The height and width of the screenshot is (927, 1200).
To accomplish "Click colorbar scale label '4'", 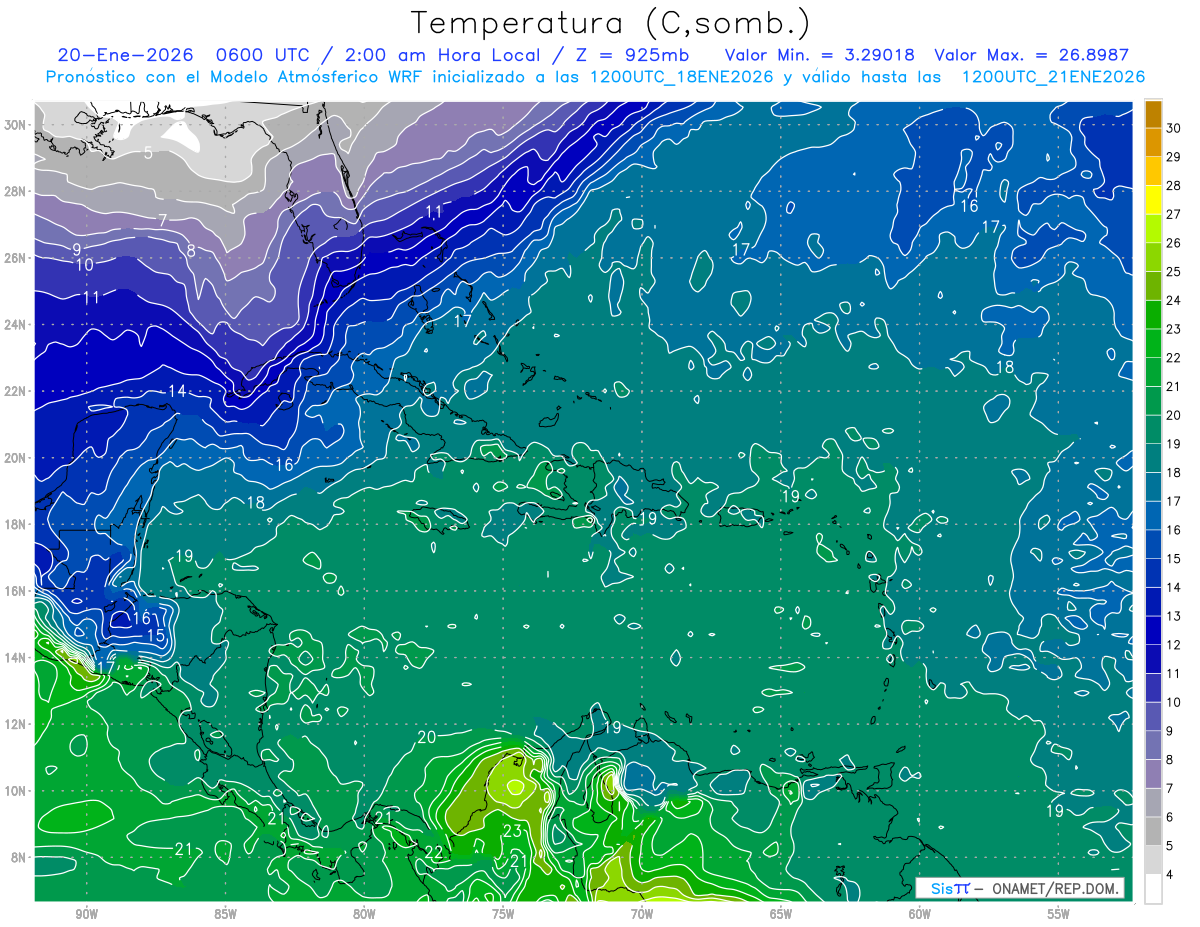I will click(1171, 875).
